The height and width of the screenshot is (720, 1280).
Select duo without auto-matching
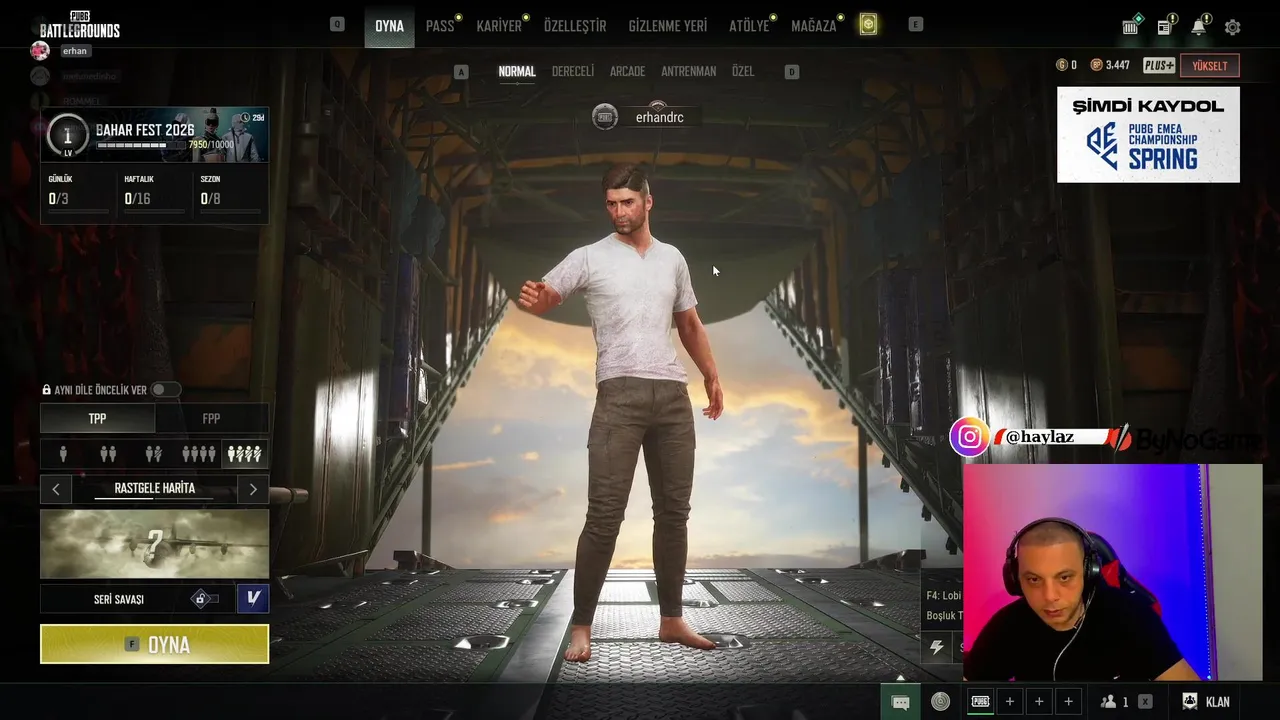click(x=153, y=454)
